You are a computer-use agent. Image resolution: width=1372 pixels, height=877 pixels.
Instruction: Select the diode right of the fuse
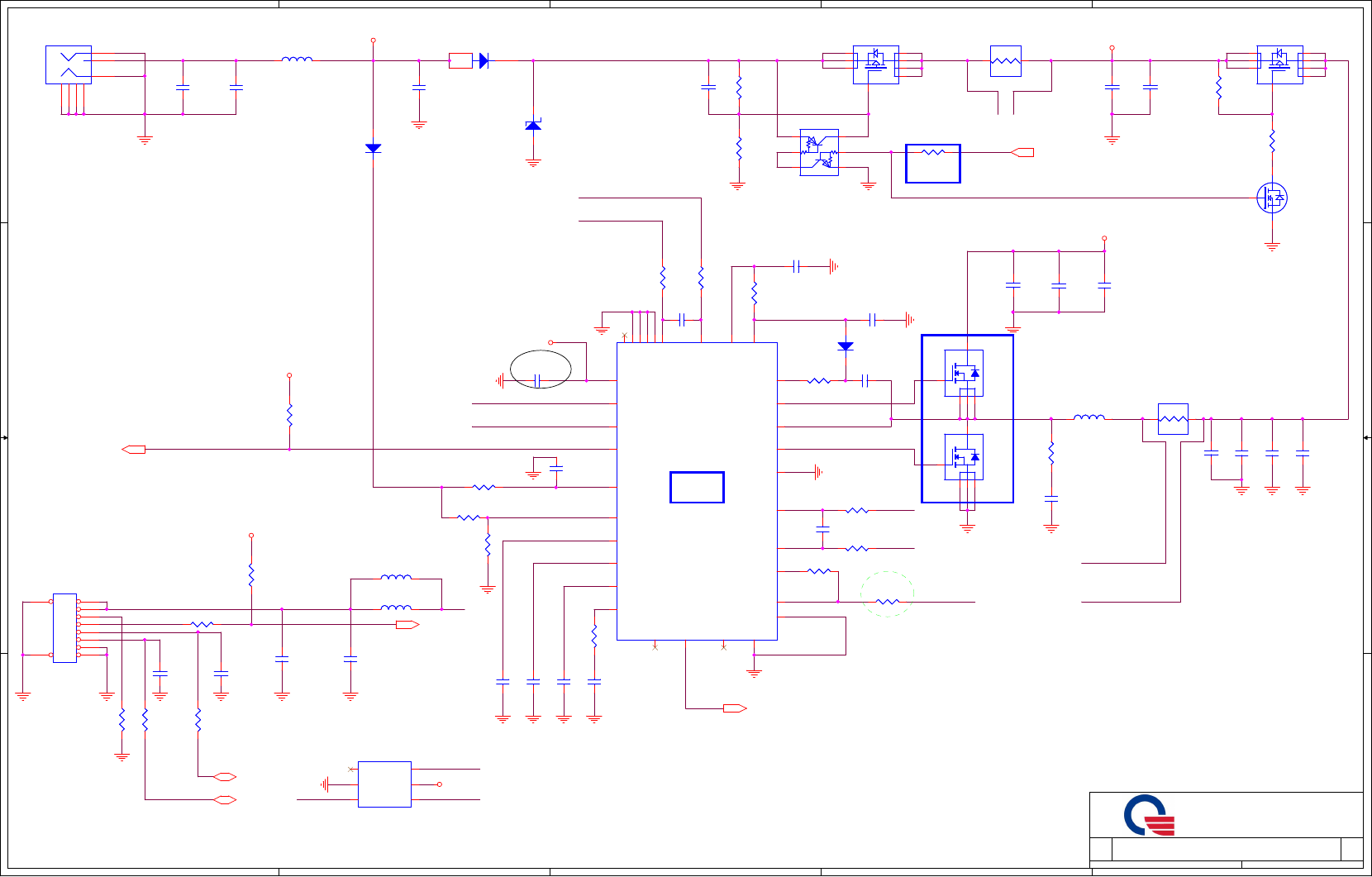pyautogui.click(x=484, y=60)
